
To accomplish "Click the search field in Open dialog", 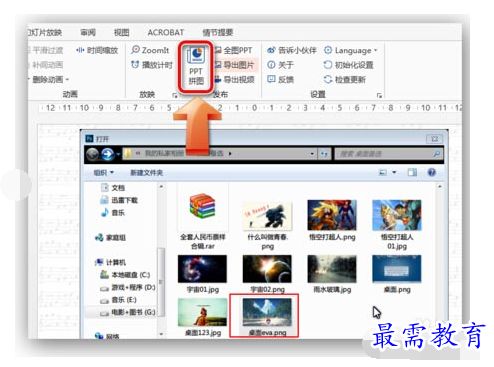I will pos(388,154).
